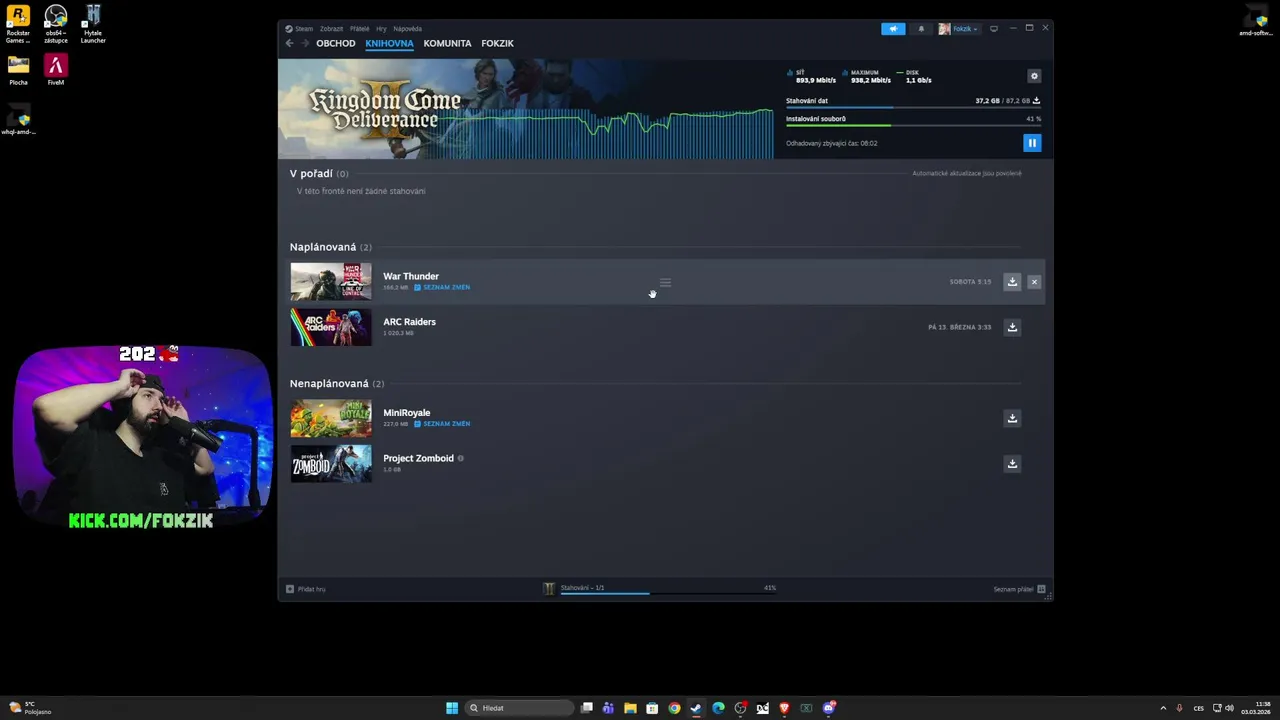This screenshot has width=1280, height=720.
Task: Click the Nenaplánovaná section header
Action: point(336,383)
